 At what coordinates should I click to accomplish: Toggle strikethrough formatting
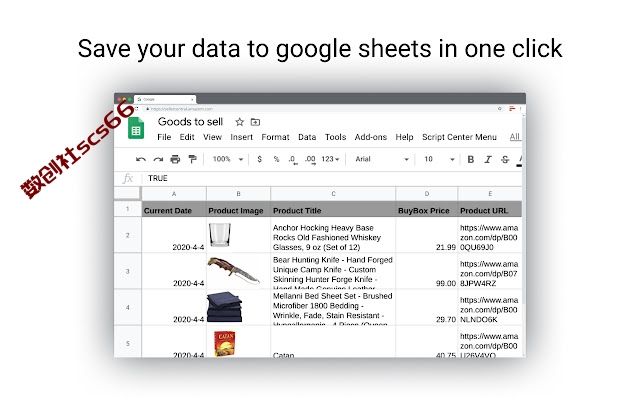(505, 159)
